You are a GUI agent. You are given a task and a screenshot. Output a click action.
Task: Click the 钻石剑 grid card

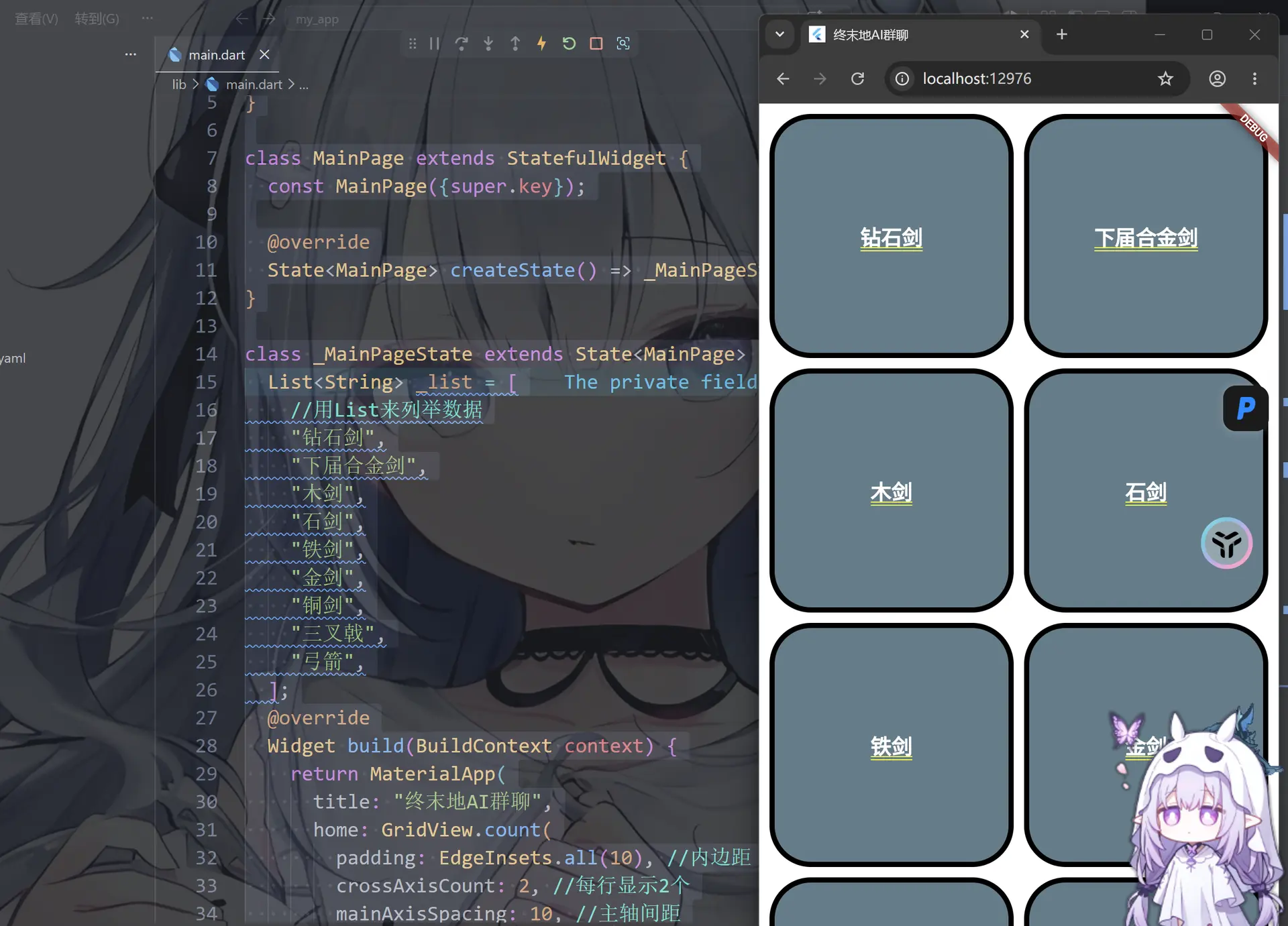[x=892, y=236]
